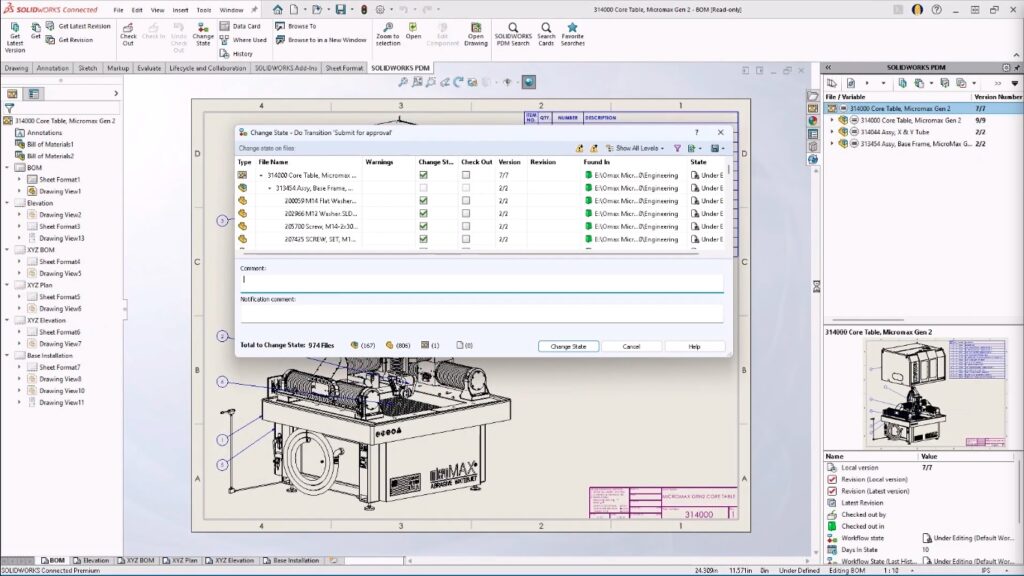Click the help question mark in title bar
Image resolution: width=1024 pixels, height=576 pixels.
click(936, 10)
